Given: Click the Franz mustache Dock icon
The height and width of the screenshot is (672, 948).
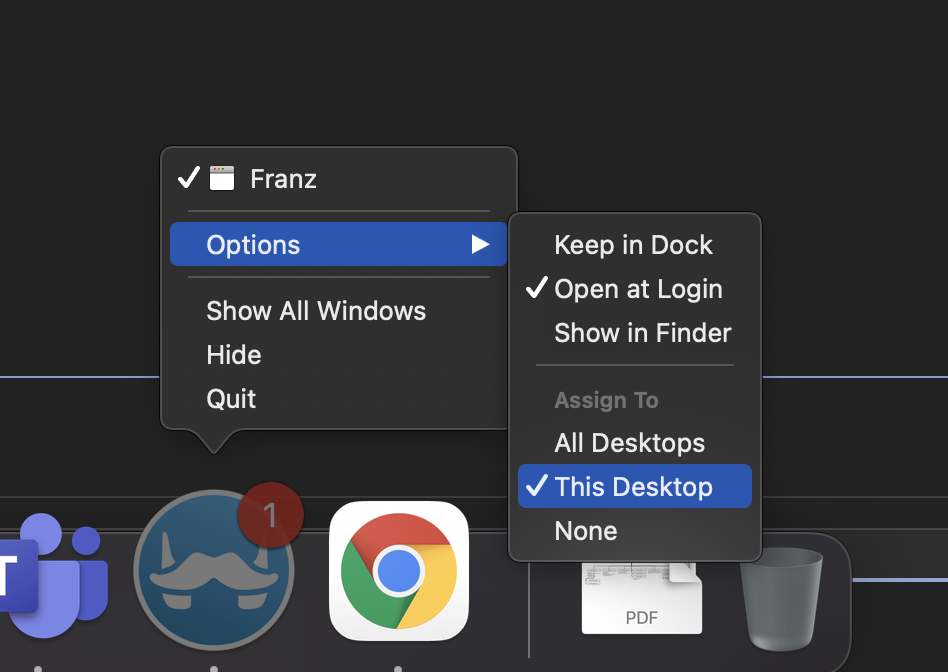Looking at the screenshot, I should (x=213, y=570).
